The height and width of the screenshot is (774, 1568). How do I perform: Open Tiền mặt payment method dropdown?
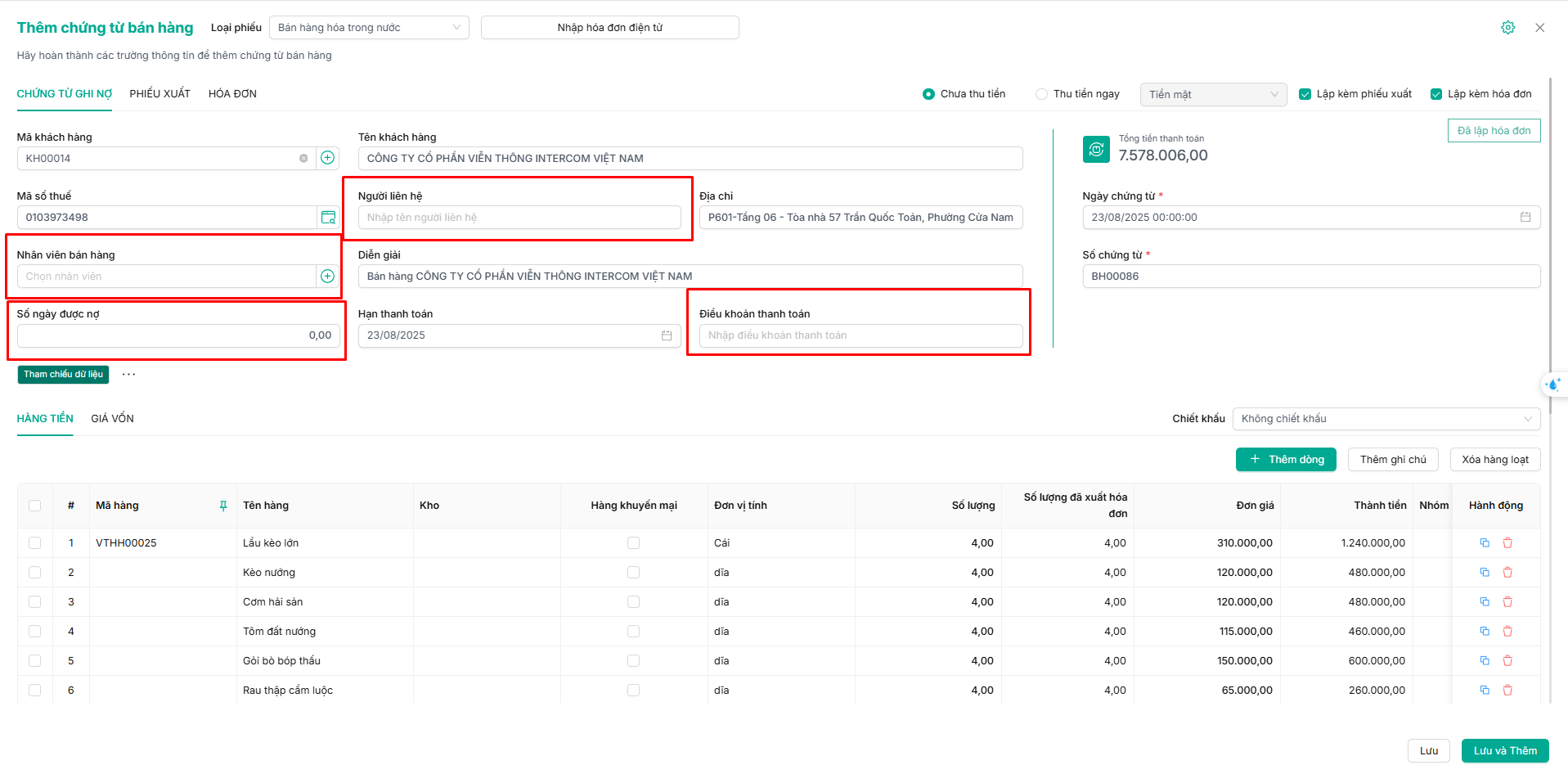[1213, 95]
